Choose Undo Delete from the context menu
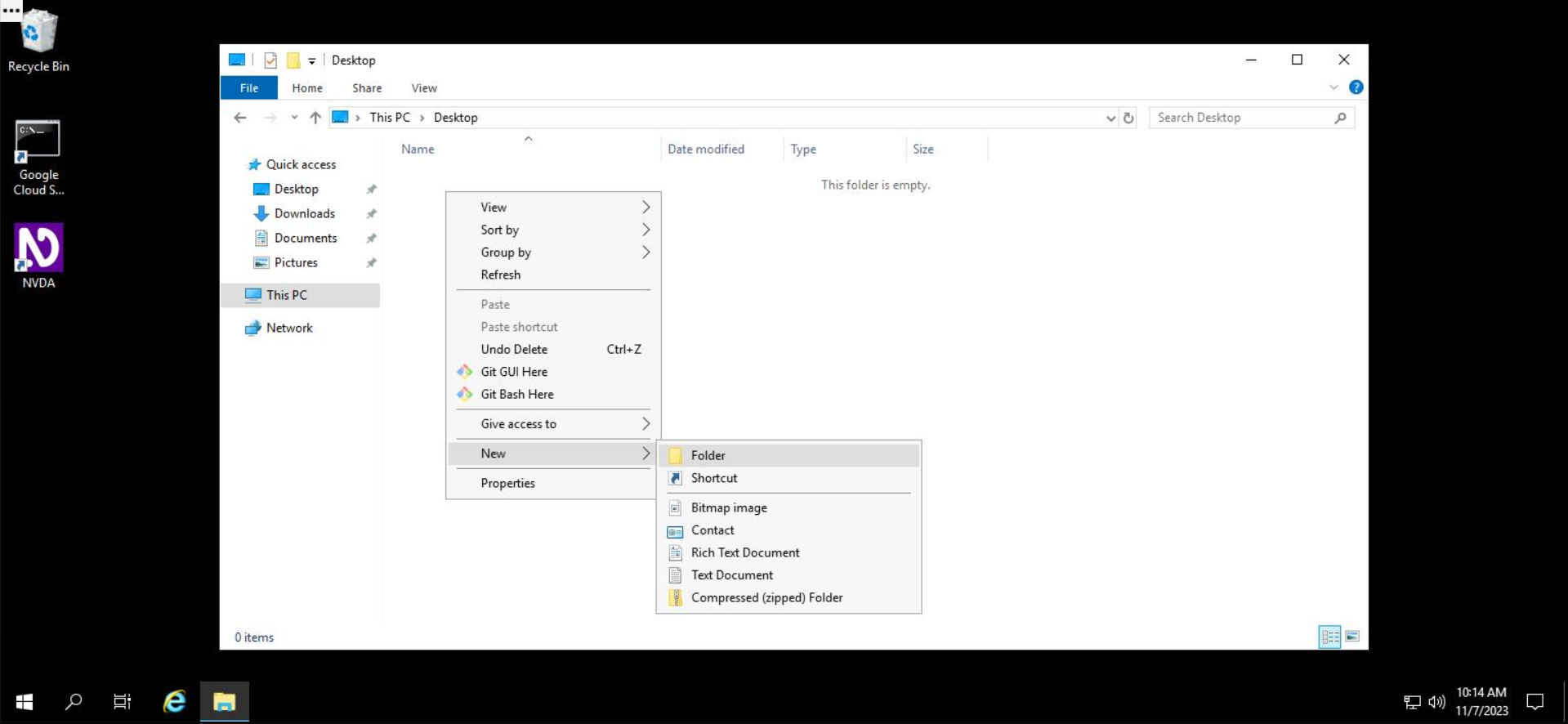The width and height of the screenshot is (1568, 724). click(x=553, y=349)
